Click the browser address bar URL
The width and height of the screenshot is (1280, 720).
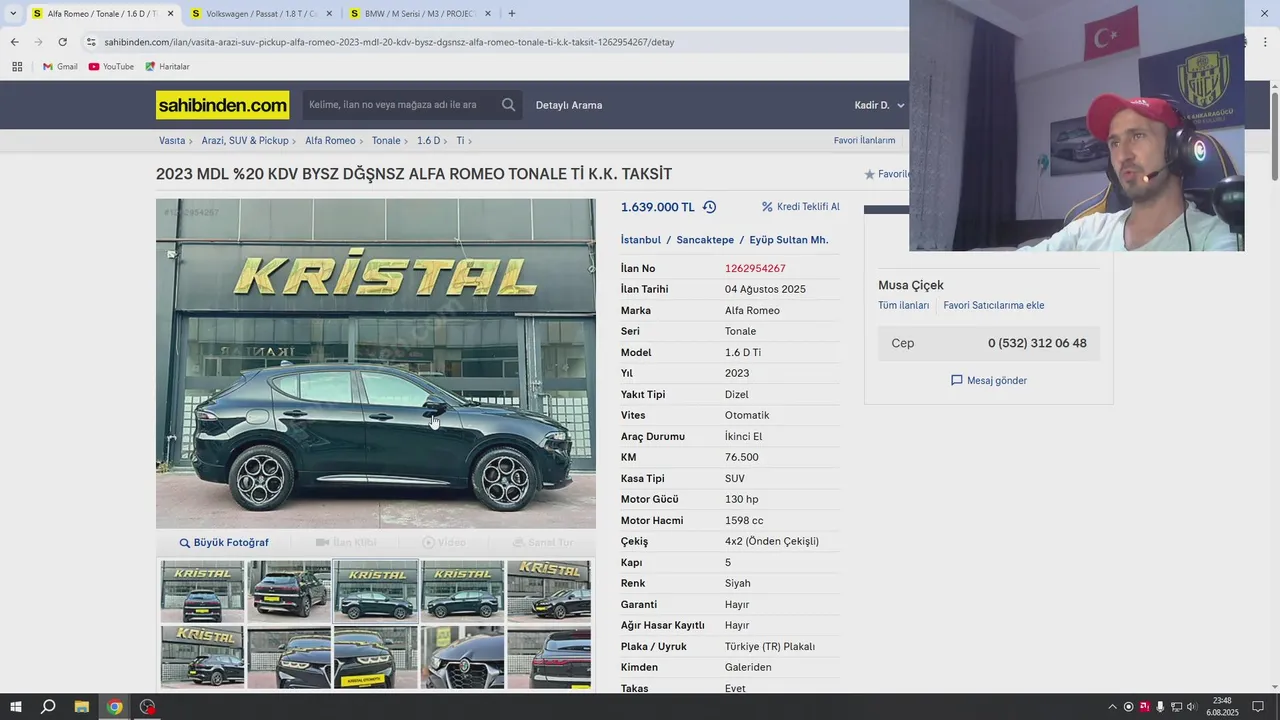[389, 42]
